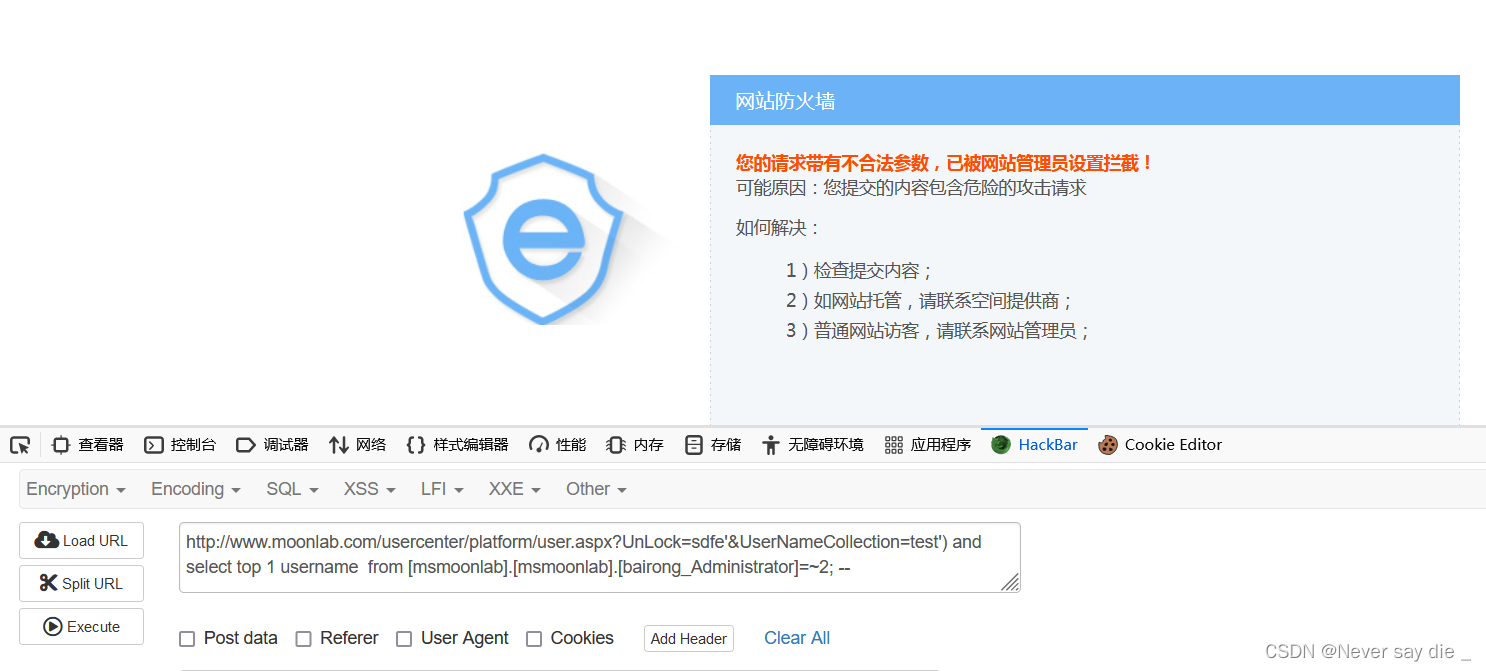Expand the XXE dropdown
This screenshot has width=1486, height=671.
pyautogui.click(x=515, y=489)
